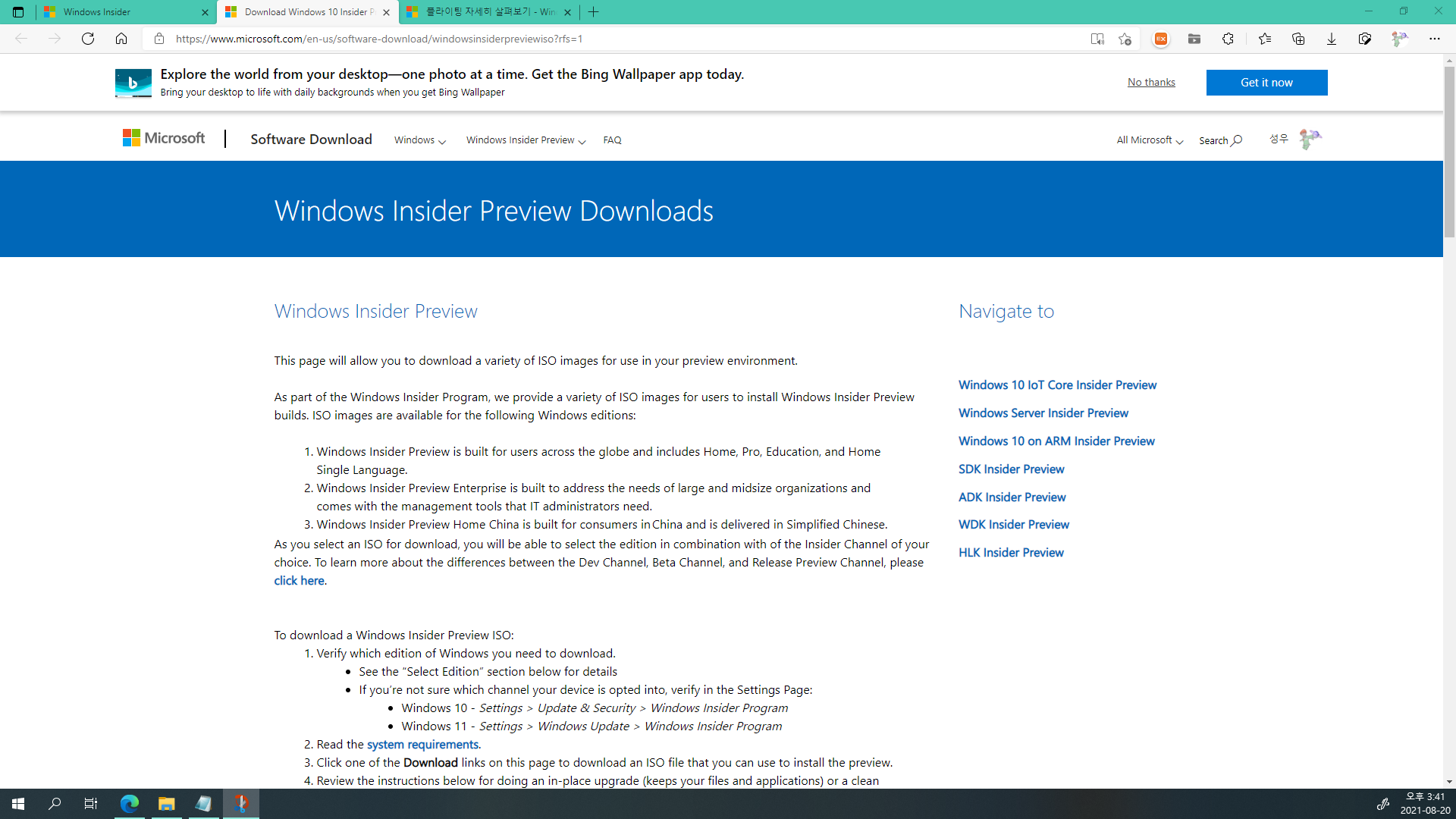Click the Web capture camera icon
This screenshot has height=819, width=1456.
(1364, 39)
